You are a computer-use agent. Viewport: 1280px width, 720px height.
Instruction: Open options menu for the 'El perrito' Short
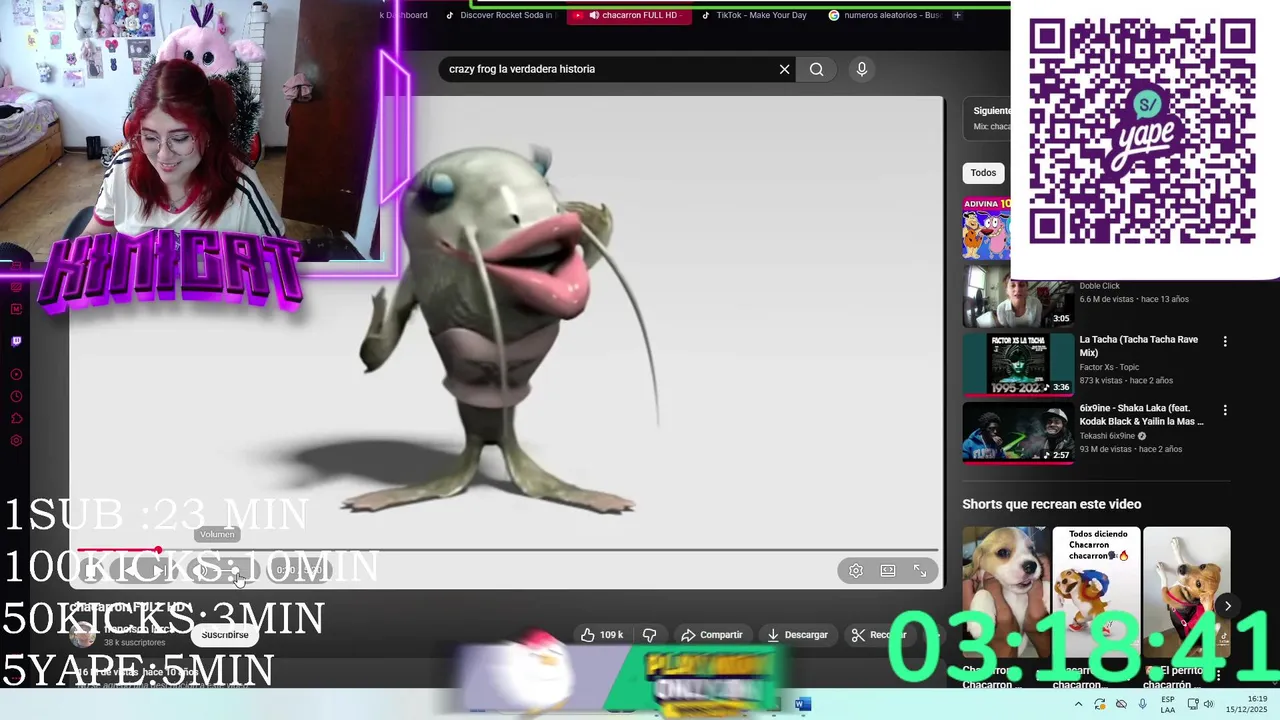pos(1218,675)
